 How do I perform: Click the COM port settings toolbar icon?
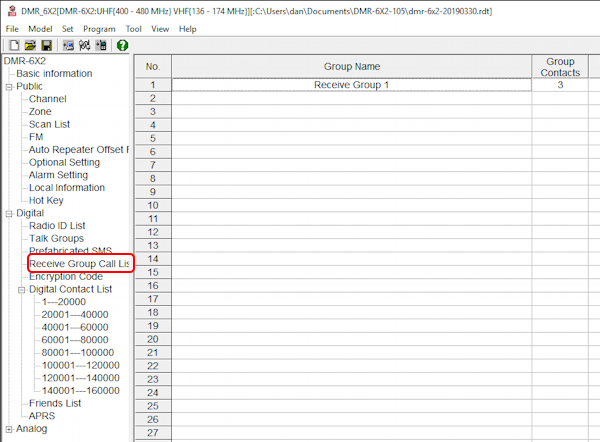(85, 45)
